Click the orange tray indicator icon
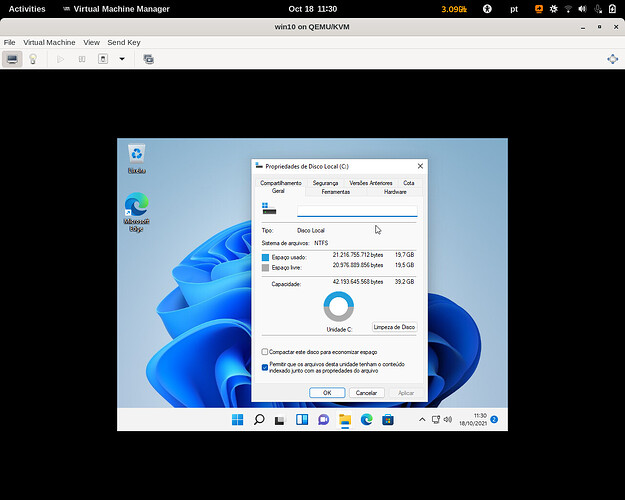Screen dimensions: 625x500 pos(539,9)
